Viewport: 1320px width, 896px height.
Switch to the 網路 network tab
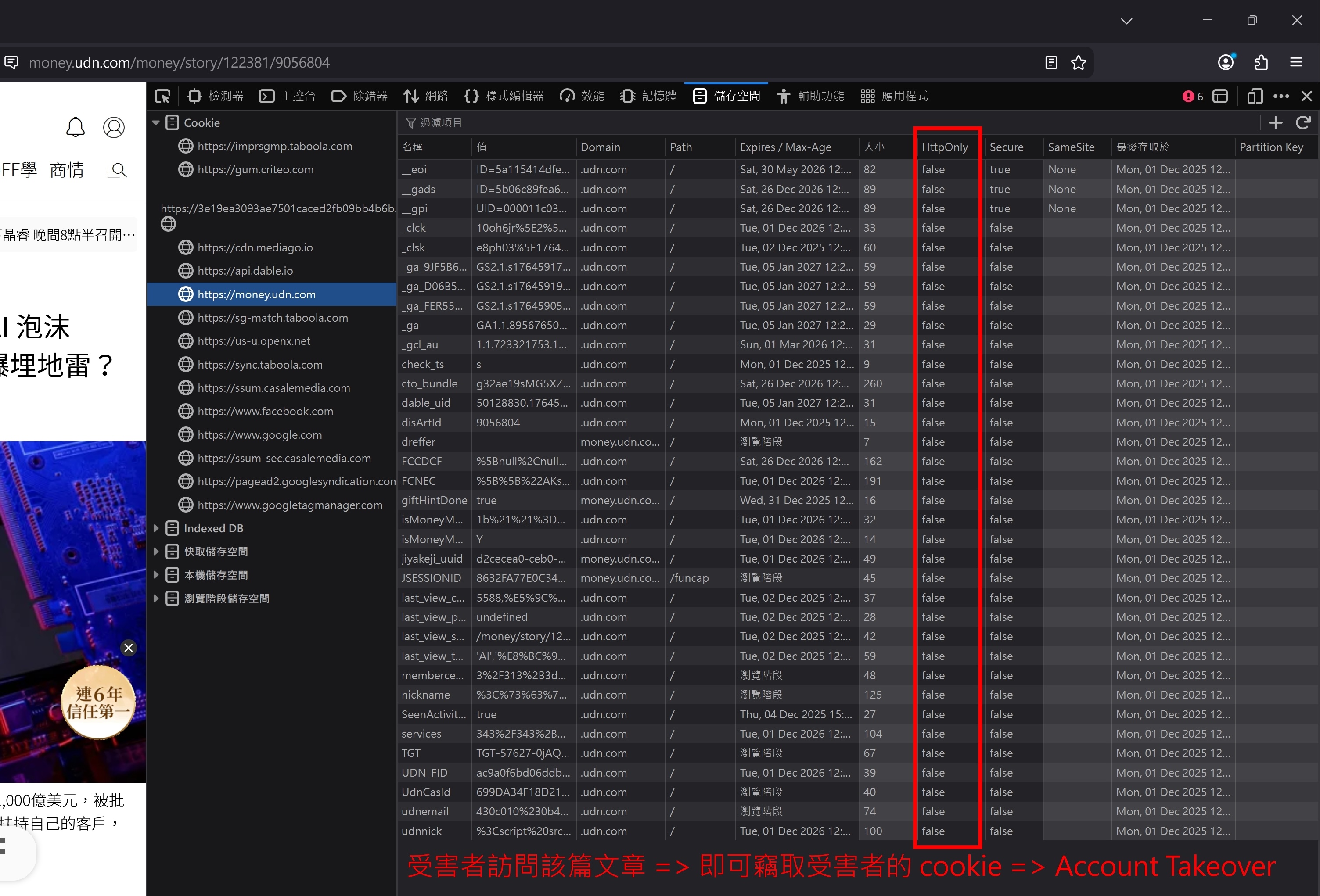[426, 97]
